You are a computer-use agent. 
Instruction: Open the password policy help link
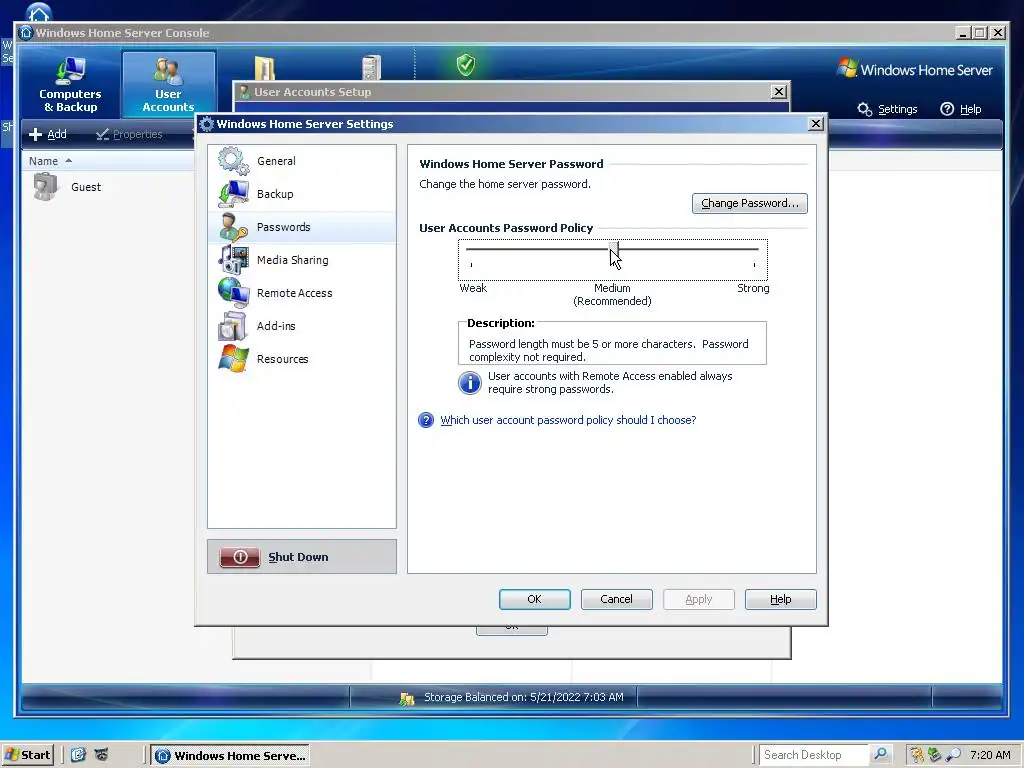(x=568, y=420)
